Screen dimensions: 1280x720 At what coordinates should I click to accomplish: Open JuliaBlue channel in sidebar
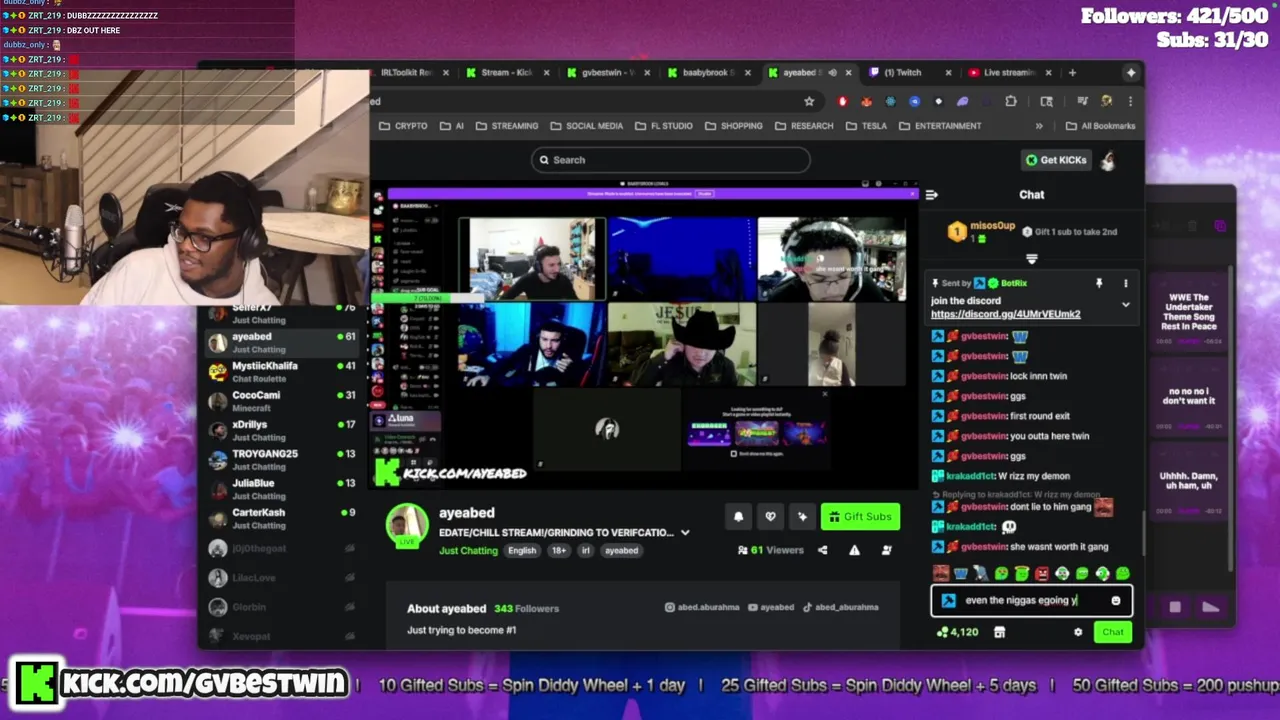click(x=280, y=489)
